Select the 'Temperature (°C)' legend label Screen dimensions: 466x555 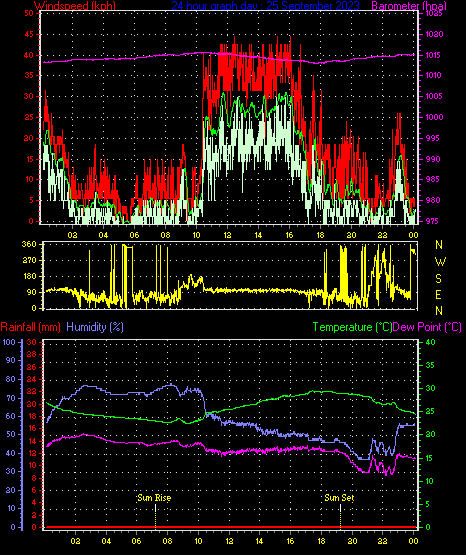coord(352,327)
